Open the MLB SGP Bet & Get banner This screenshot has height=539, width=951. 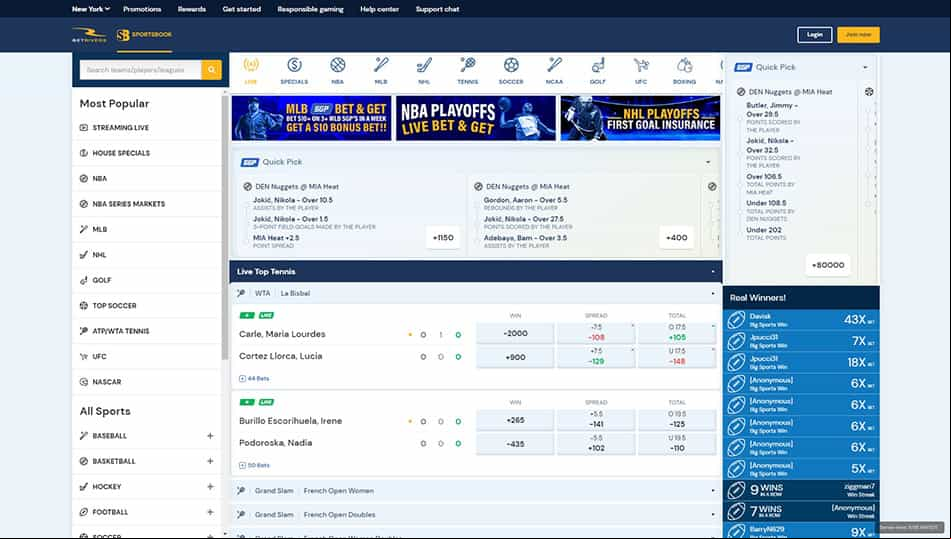(x=311, y=118)
